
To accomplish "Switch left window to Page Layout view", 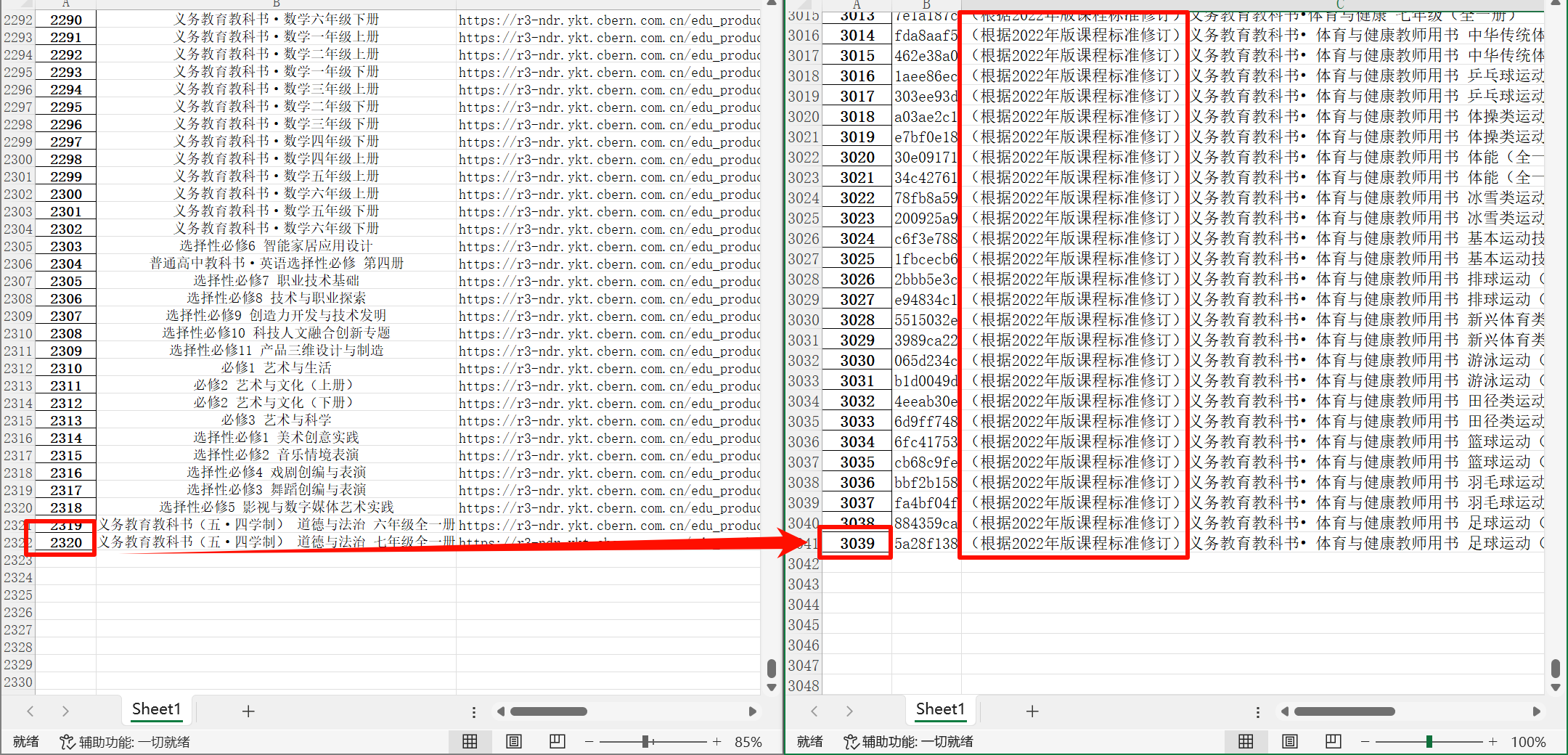I will tap(514, 741).
